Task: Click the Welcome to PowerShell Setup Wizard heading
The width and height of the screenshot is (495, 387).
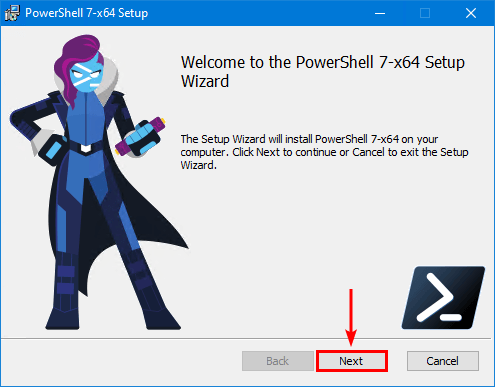Action: click(322, 72)
